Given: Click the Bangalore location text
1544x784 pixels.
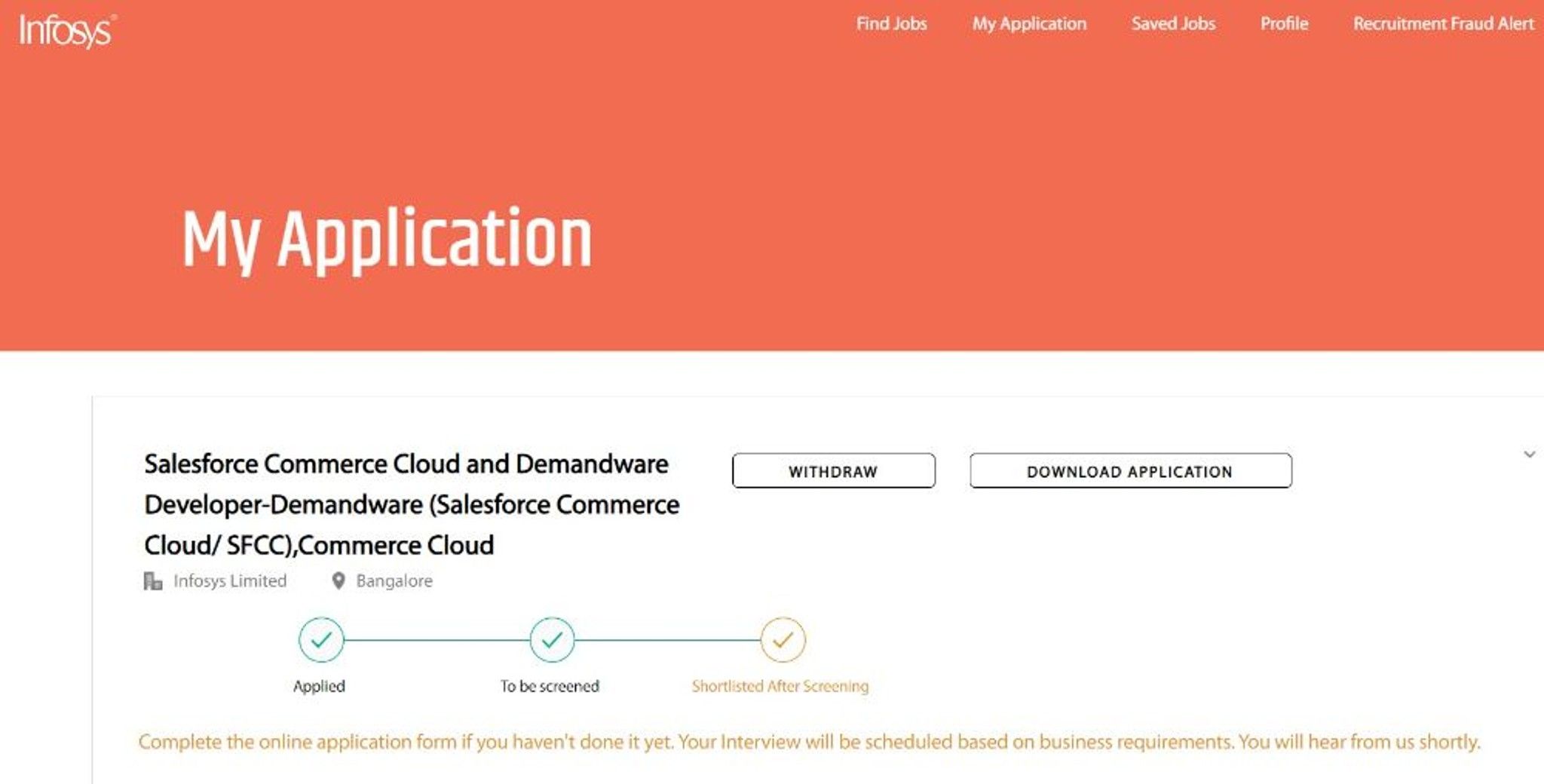Looking at the screenshot, I should (x=394, y=581).
